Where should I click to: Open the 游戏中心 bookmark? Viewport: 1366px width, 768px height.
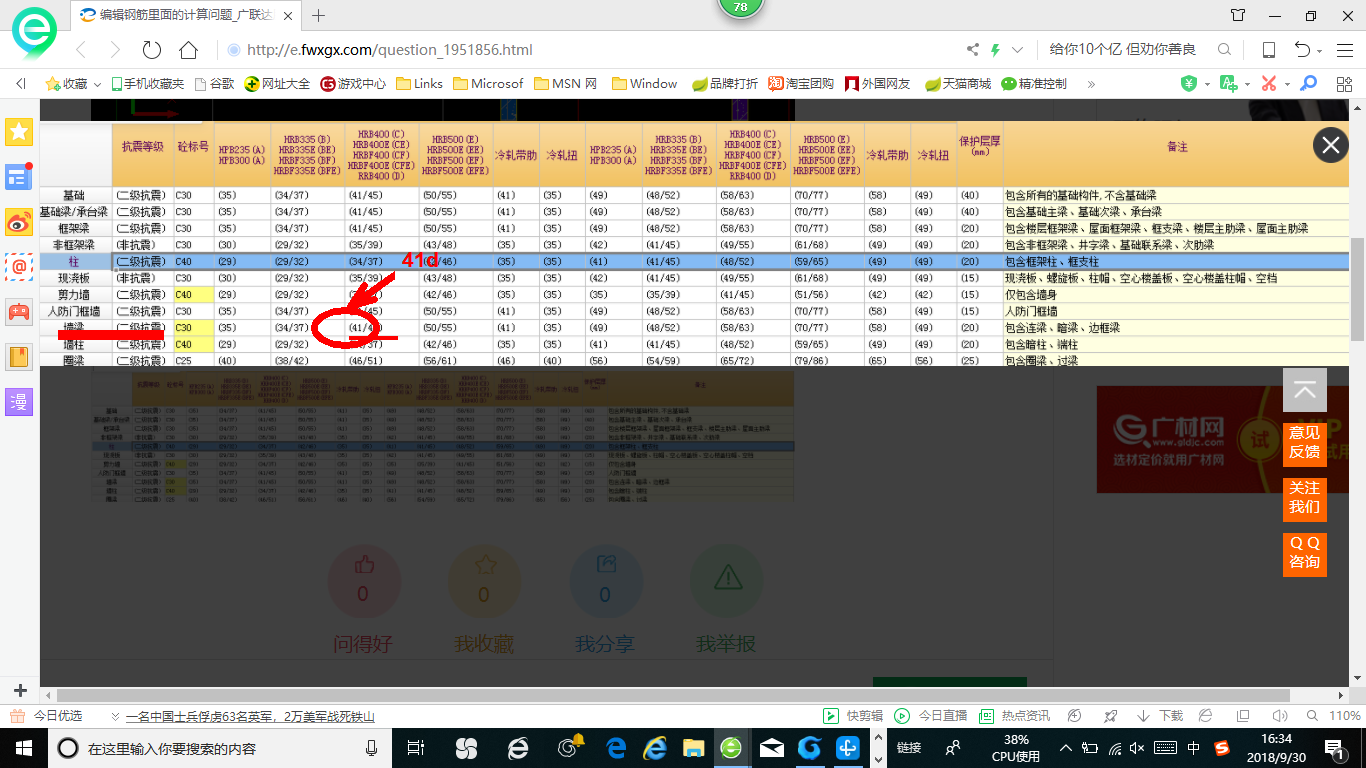click(x=353, y=84)
